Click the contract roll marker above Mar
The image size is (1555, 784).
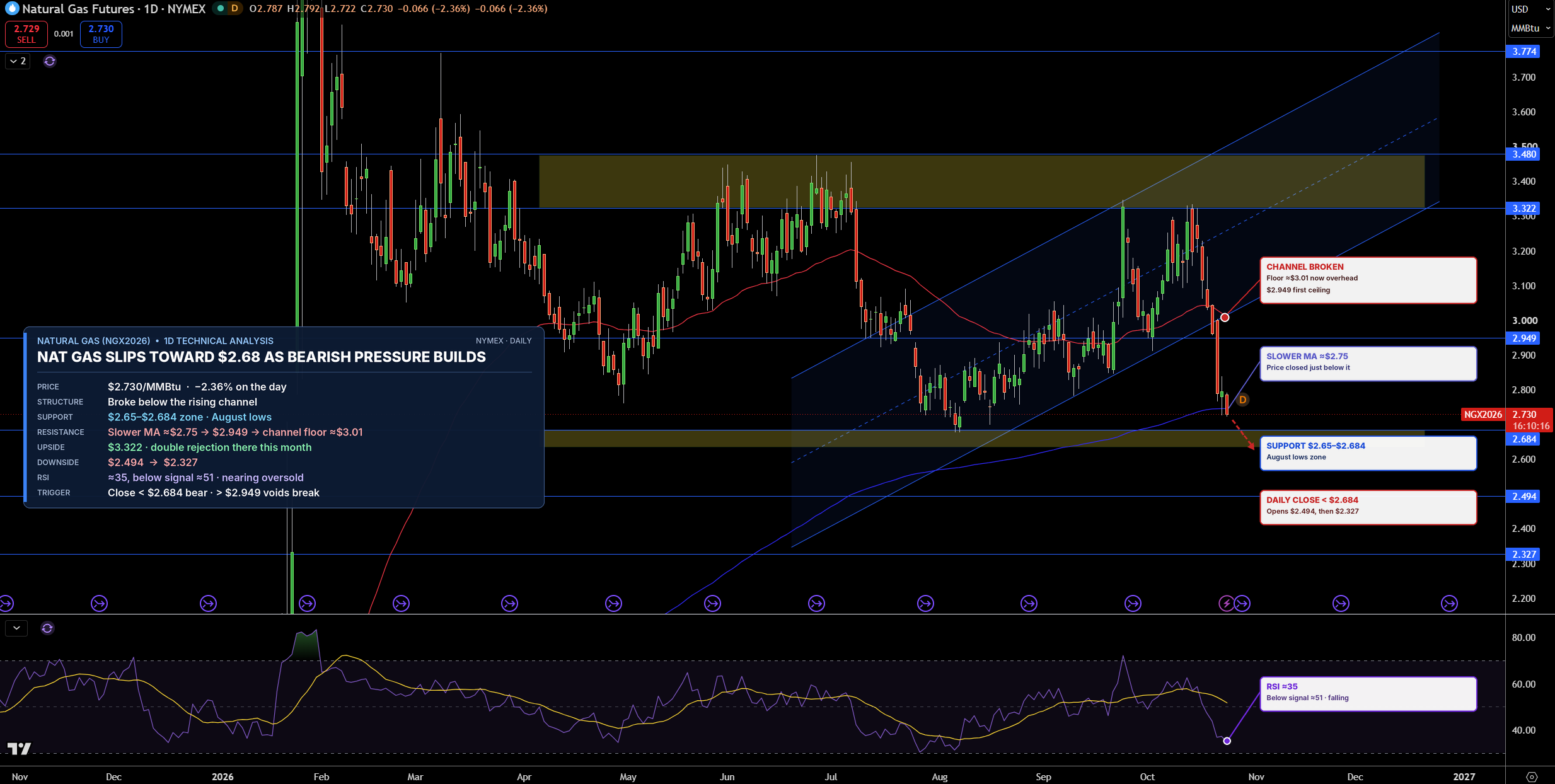click(401, 604)
